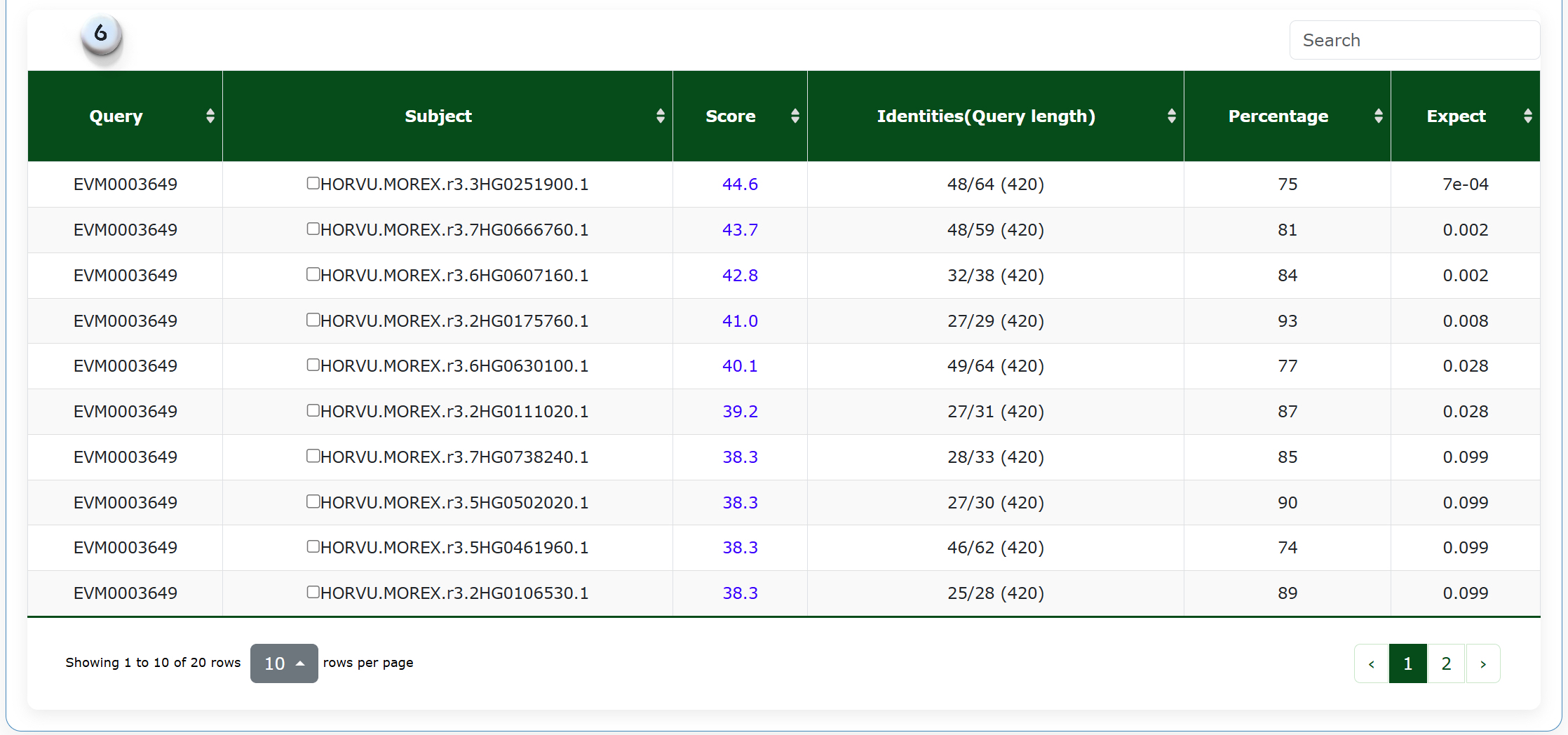Sort by Expect column sort arrows

coord(1528,116)
